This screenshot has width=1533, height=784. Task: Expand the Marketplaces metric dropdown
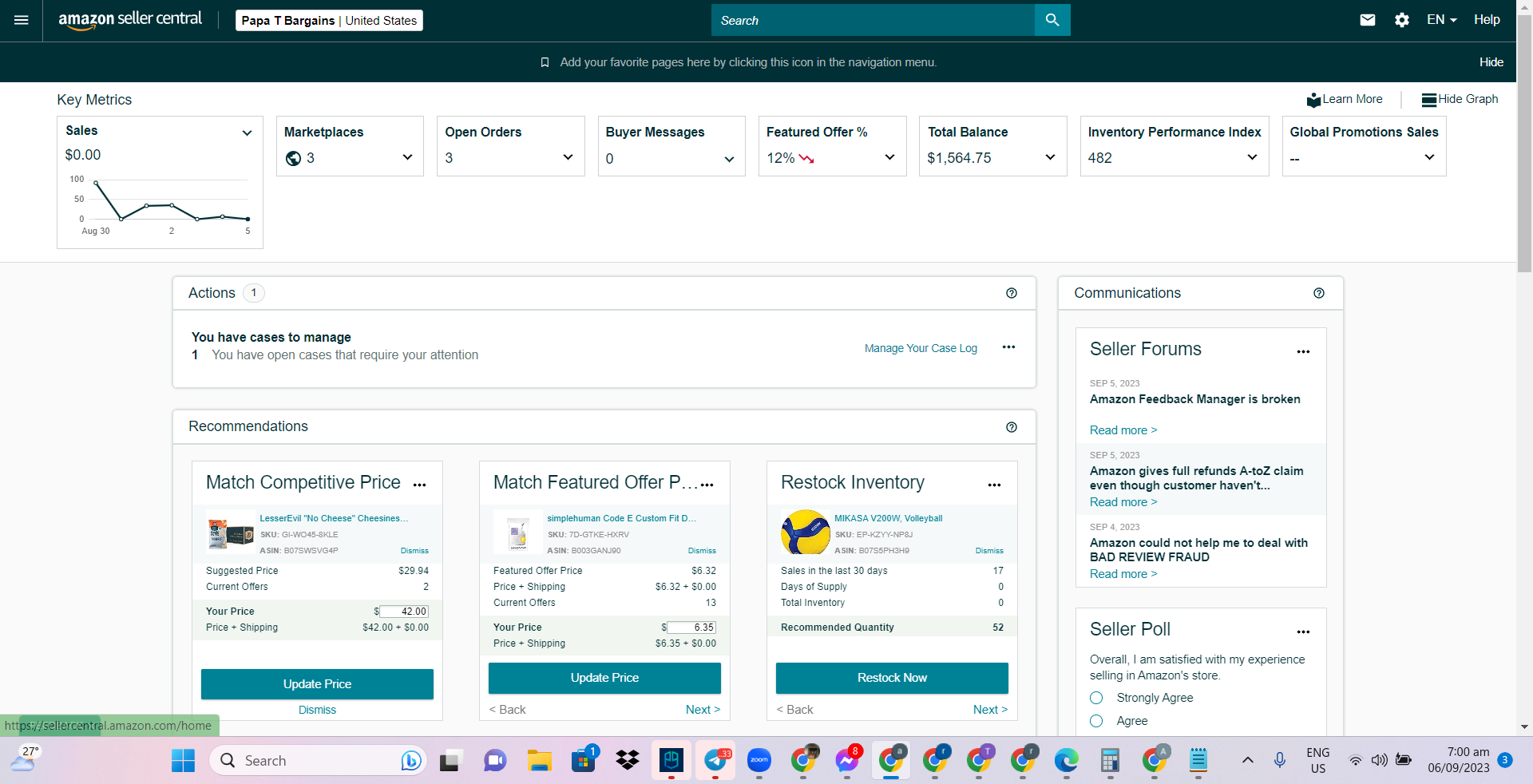click(407, 157)
